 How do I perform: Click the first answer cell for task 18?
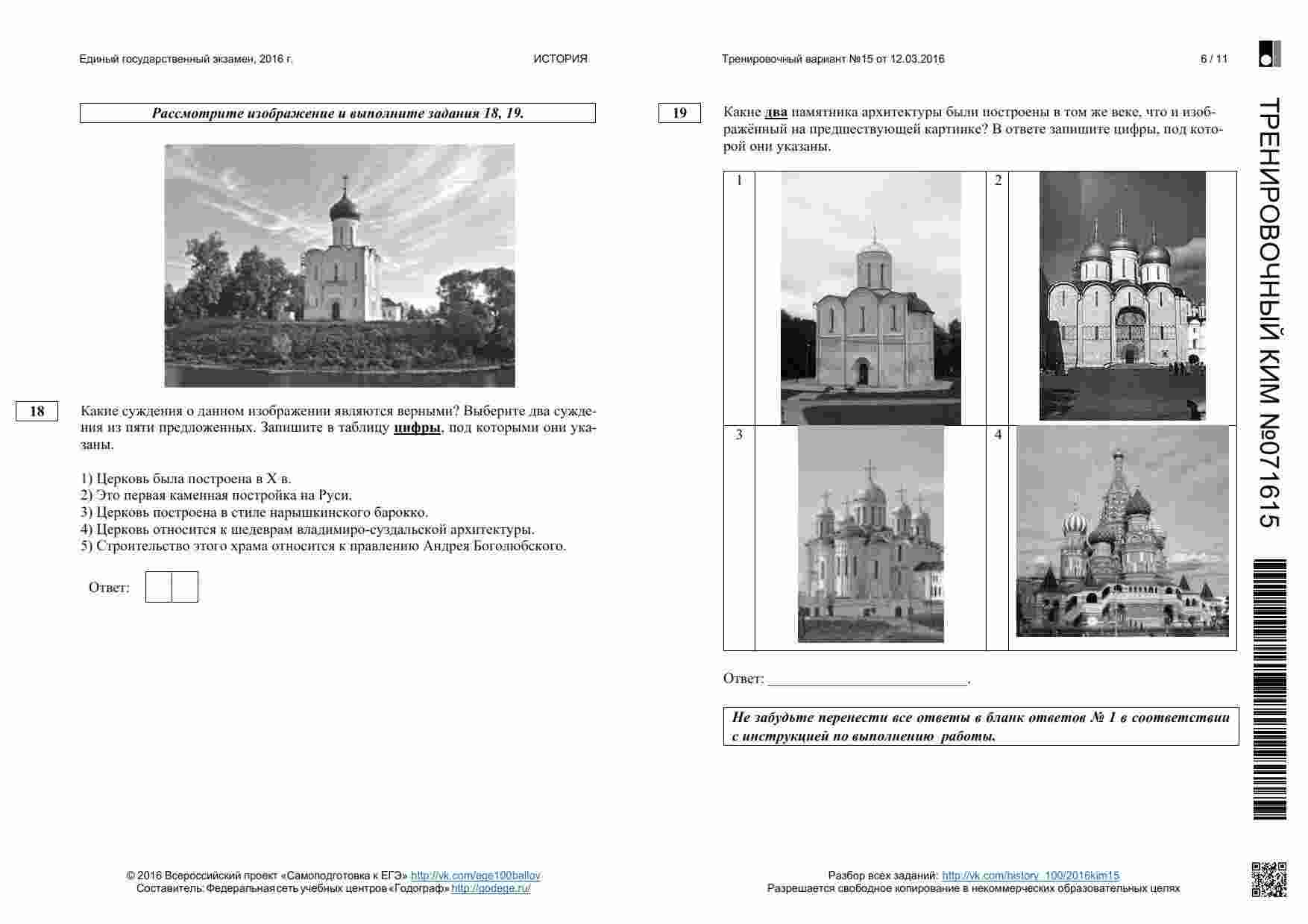158,587
